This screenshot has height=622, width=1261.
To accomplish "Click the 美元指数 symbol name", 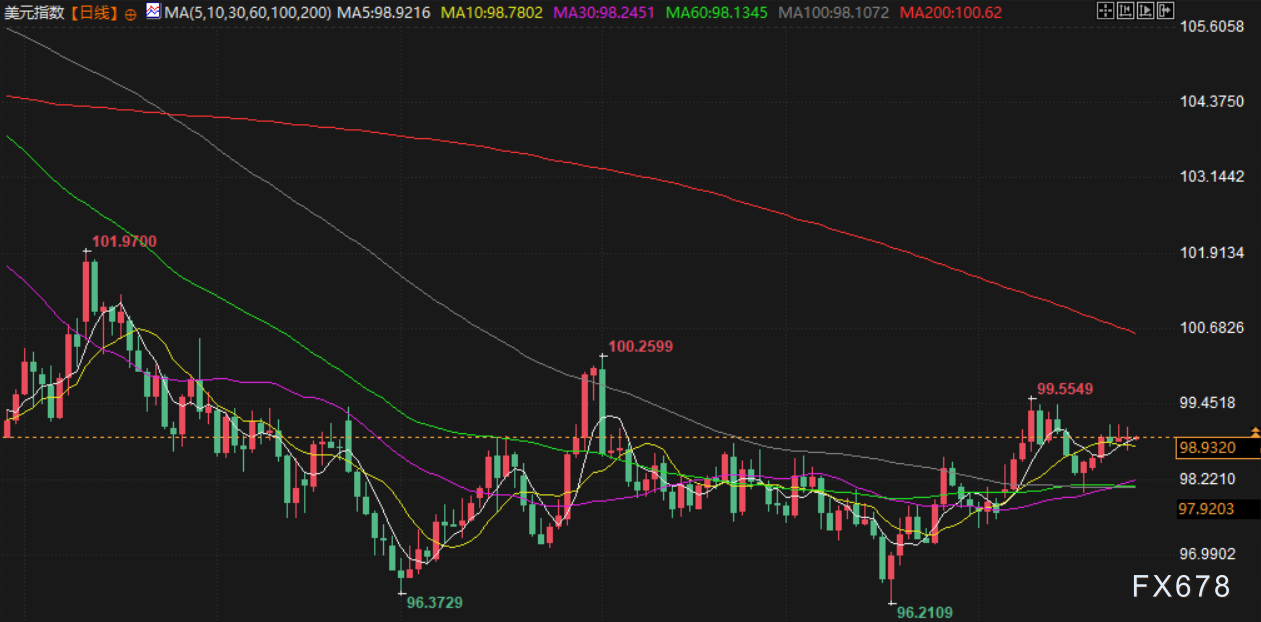I will click(37, 13).
